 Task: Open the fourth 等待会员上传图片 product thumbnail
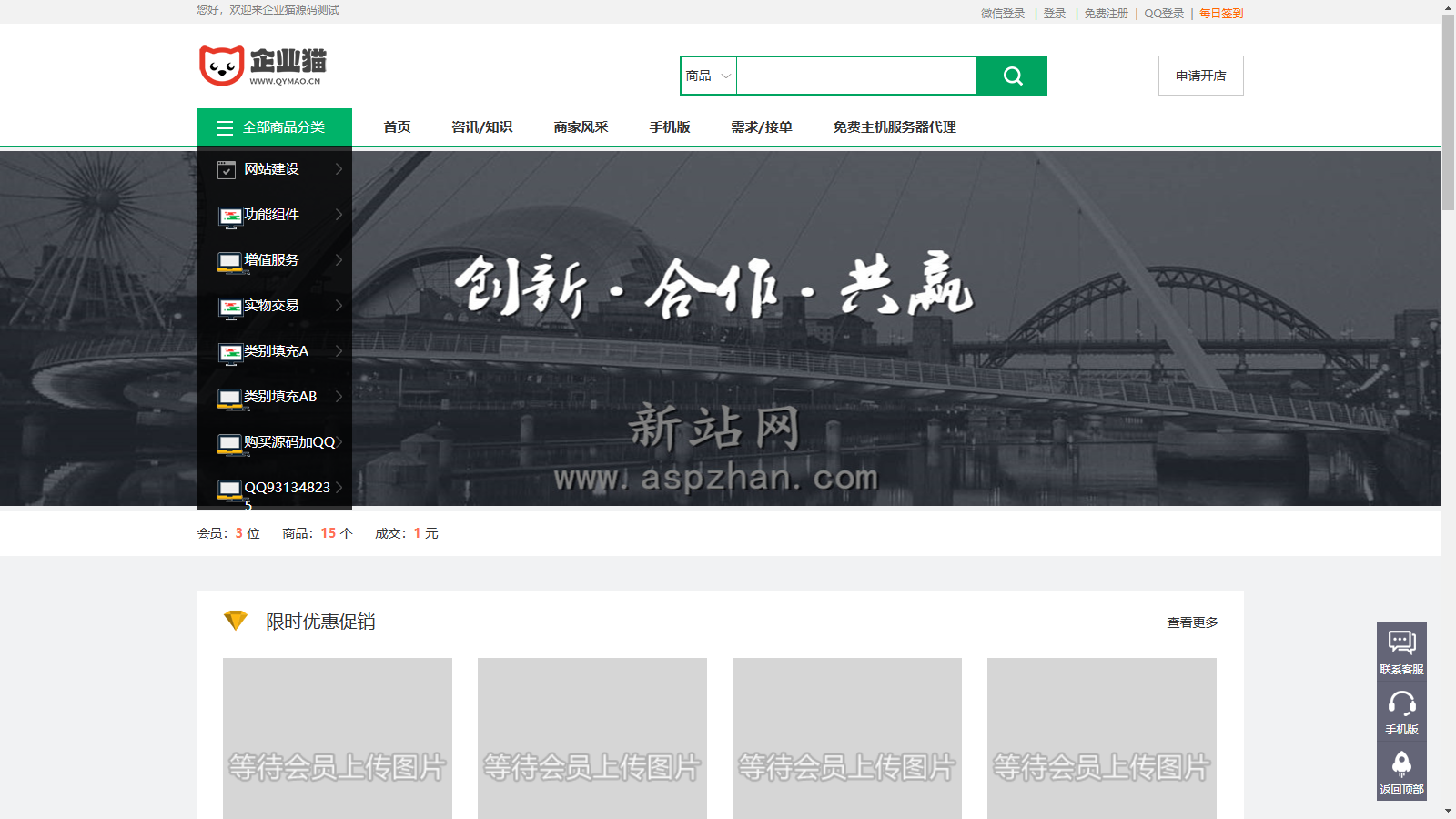tap(1102, 738)
